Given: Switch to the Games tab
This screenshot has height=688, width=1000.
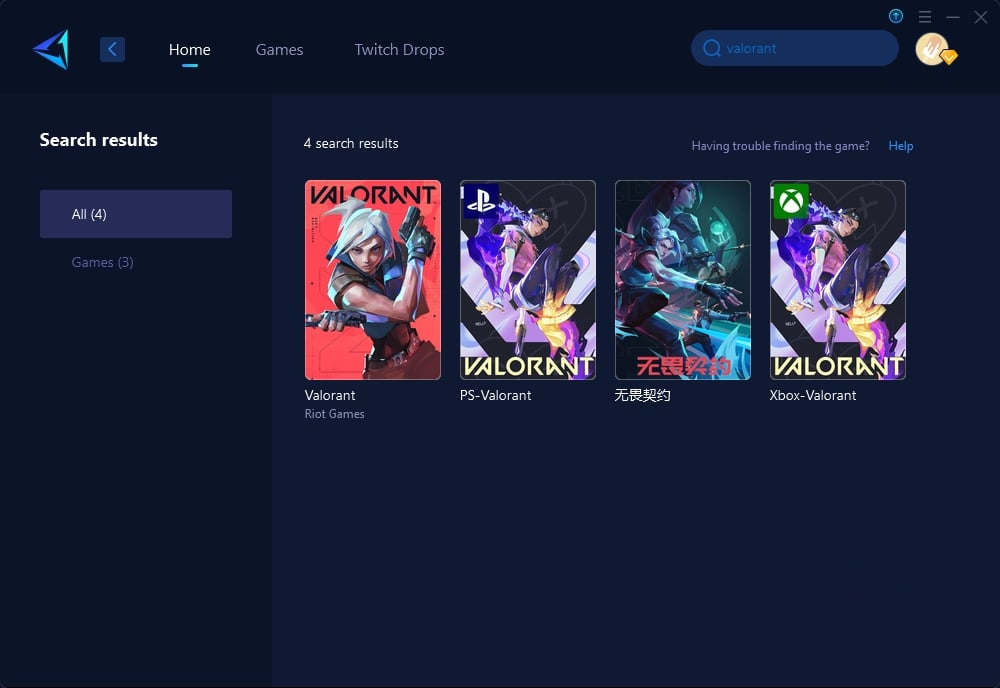Looking at the screenshot, I should pos(279,50).
